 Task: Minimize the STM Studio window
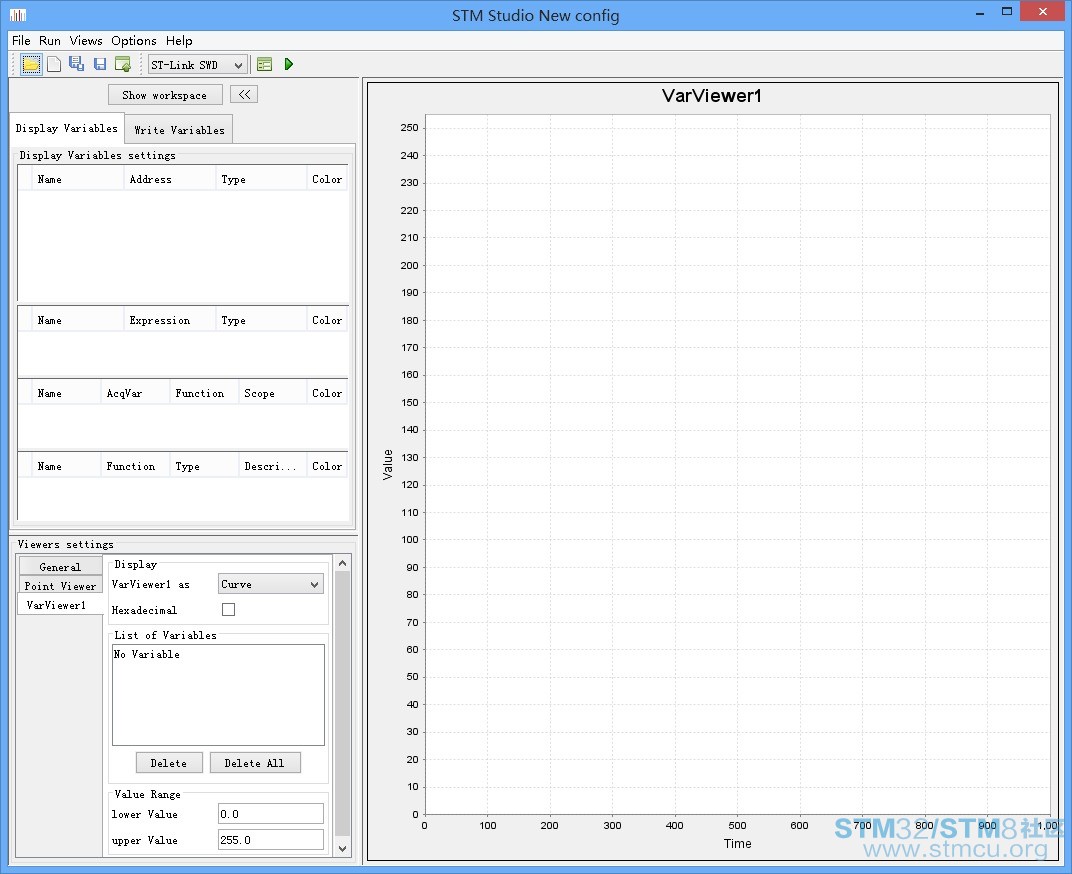979,12
